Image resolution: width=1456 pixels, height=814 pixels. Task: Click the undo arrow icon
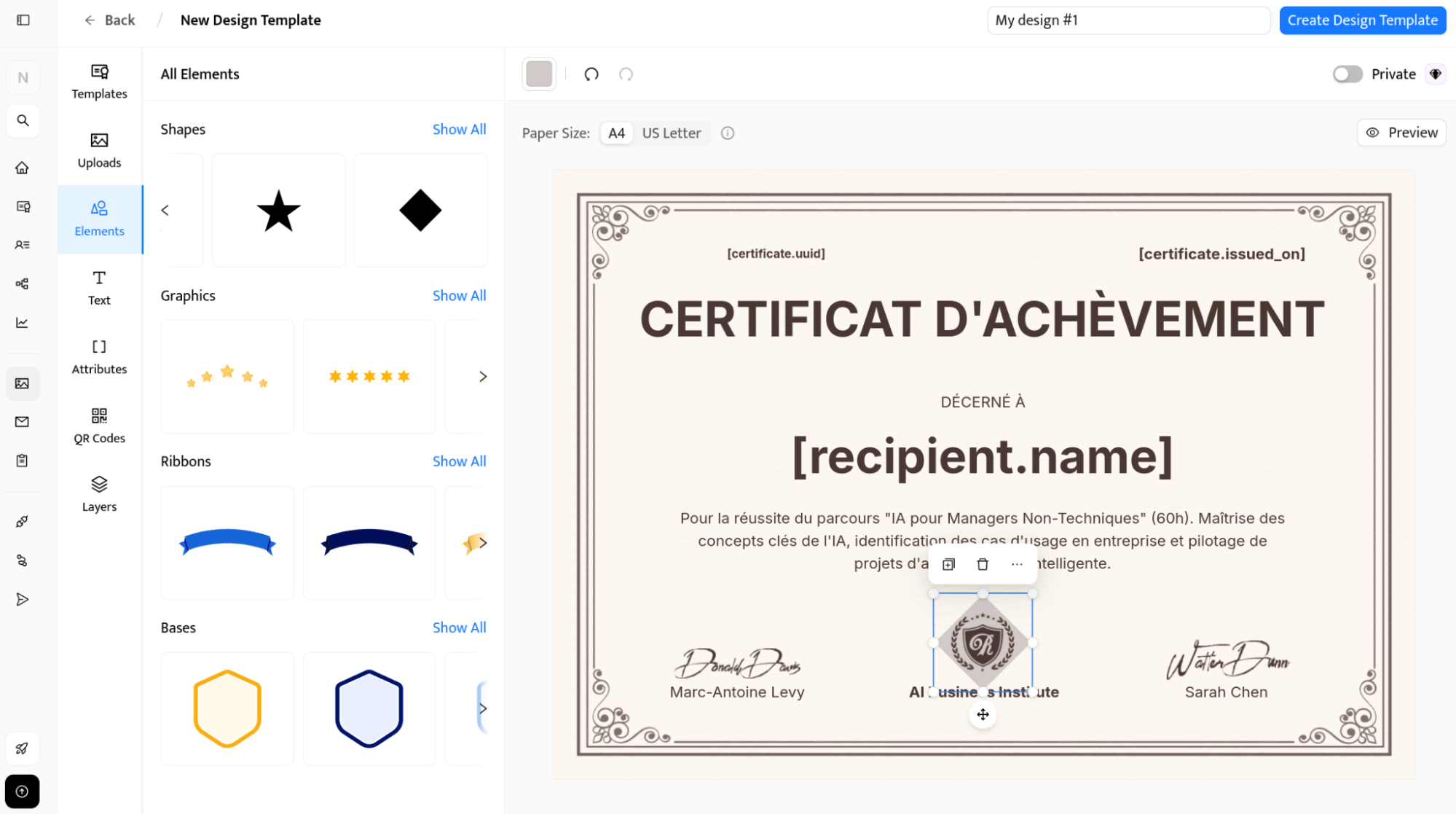tap(591, 74)
